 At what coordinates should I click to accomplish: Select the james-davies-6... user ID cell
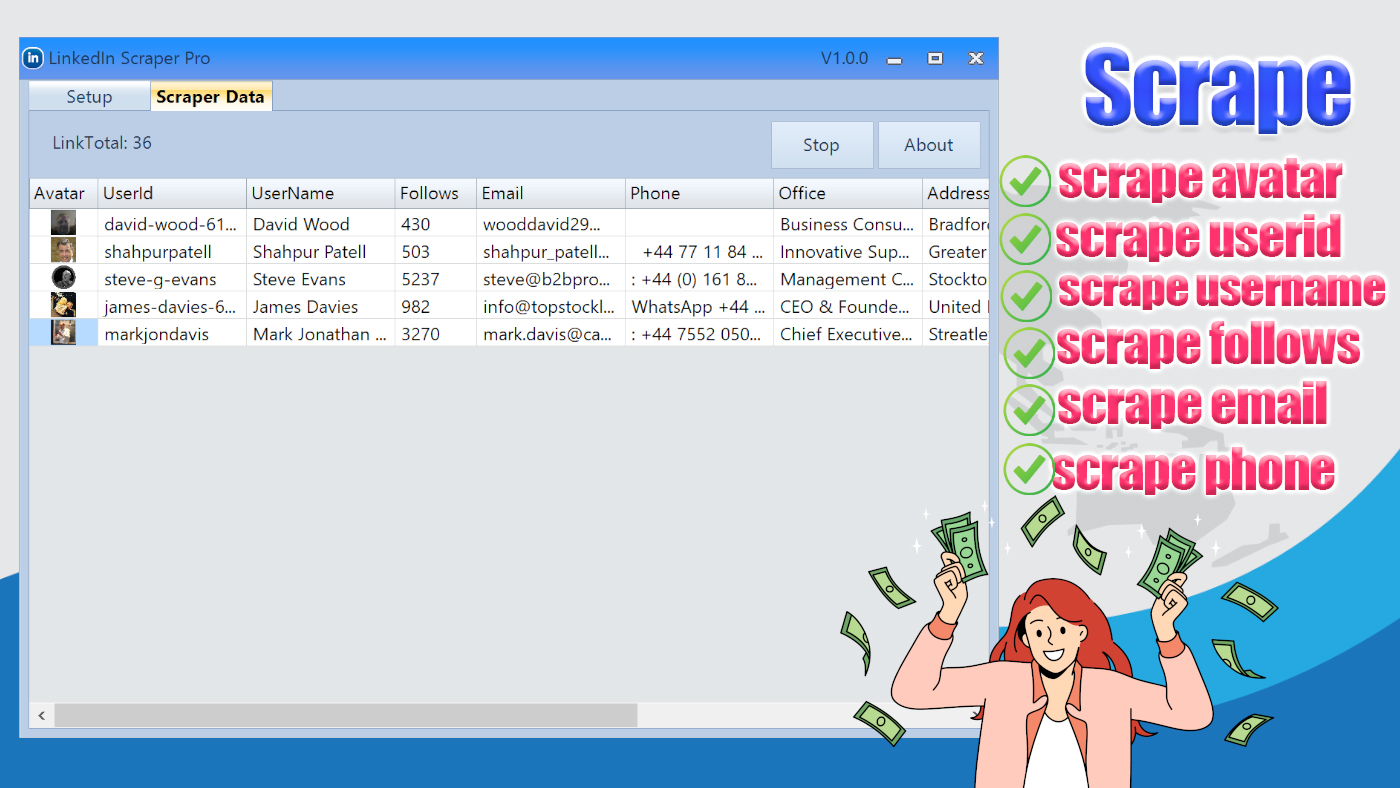pos(172,306)
